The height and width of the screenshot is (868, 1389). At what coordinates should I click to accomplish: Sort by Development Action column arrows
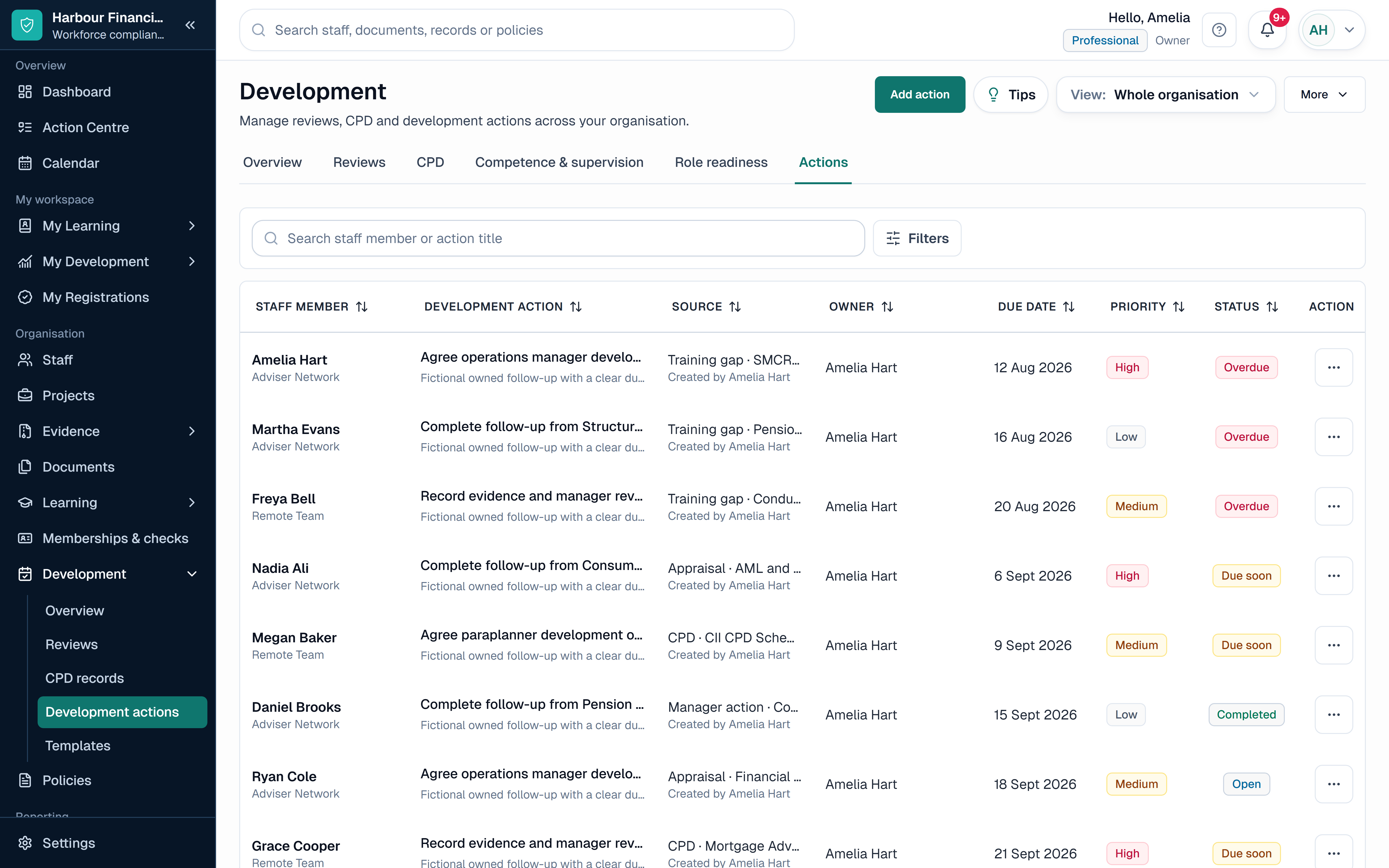(576, 306)
